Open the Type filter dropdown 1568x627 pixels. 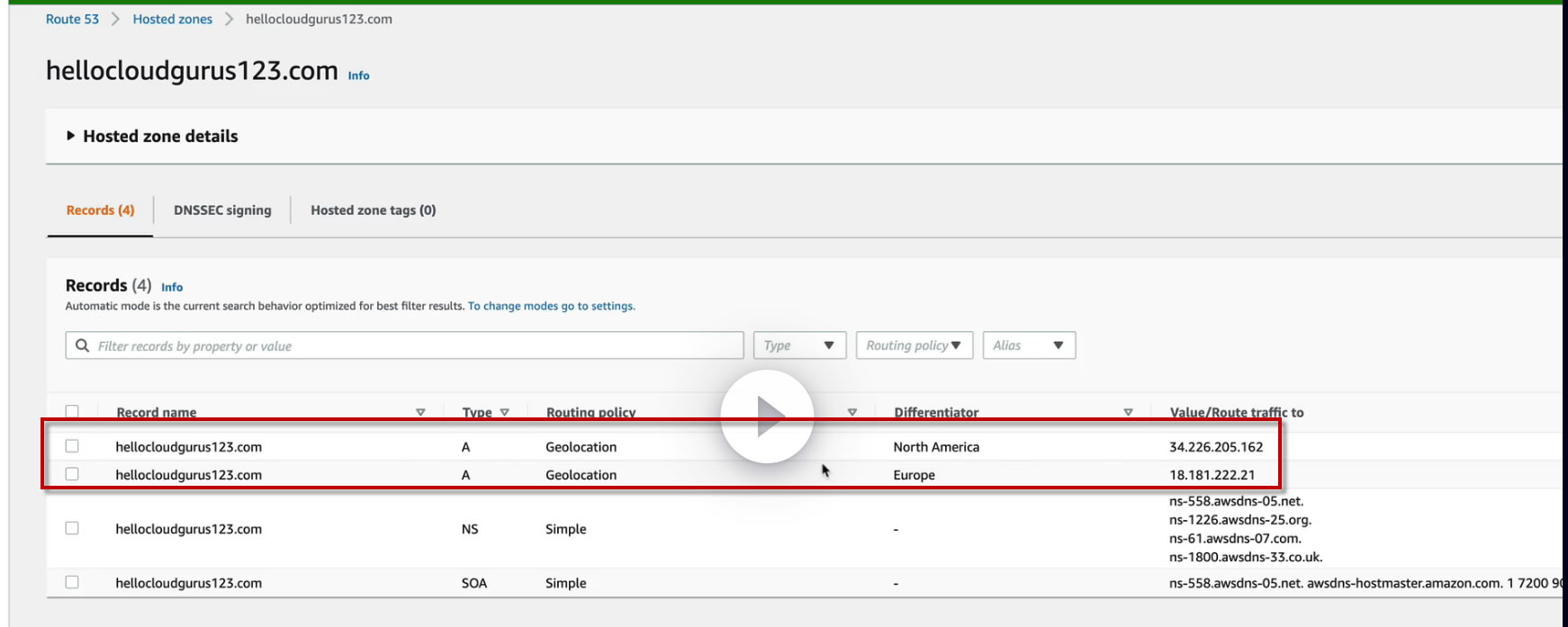799,345
